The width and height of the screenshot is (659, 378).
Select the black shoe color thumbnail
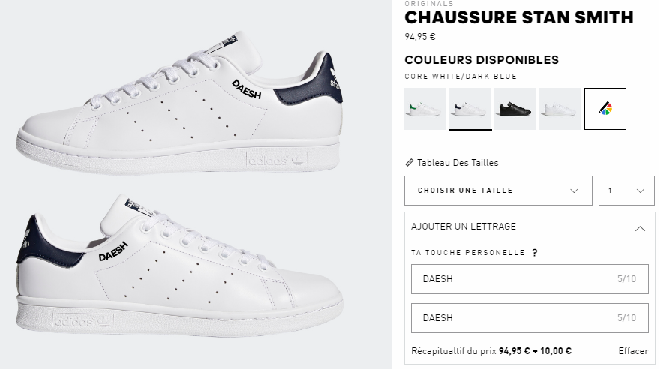pyautogui.click(x=515, y=109)
